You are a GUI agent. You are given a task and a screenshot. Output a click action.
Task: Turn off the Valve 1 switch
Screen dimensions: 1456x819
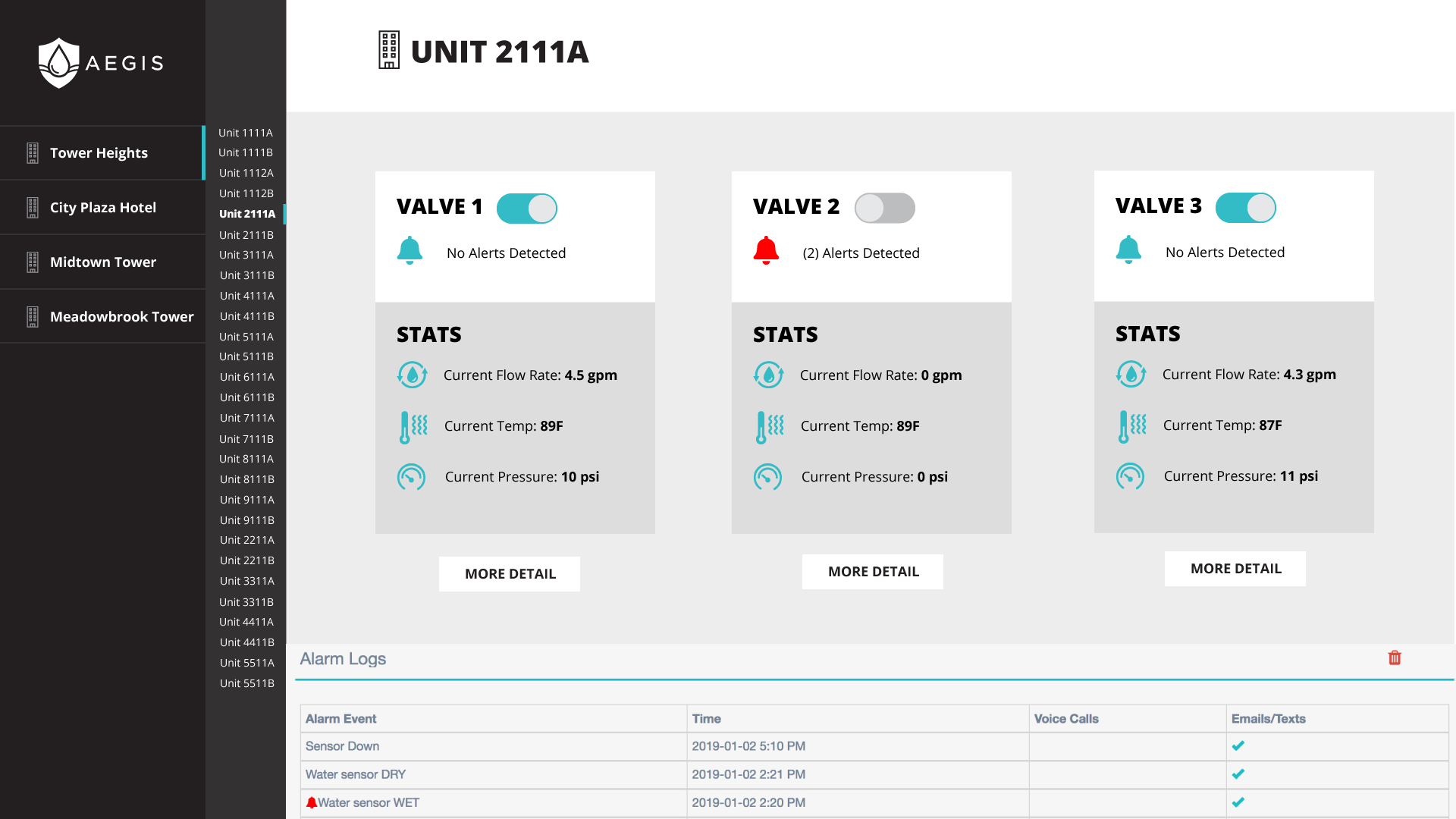pyautogui.click(x=527, y=209)
